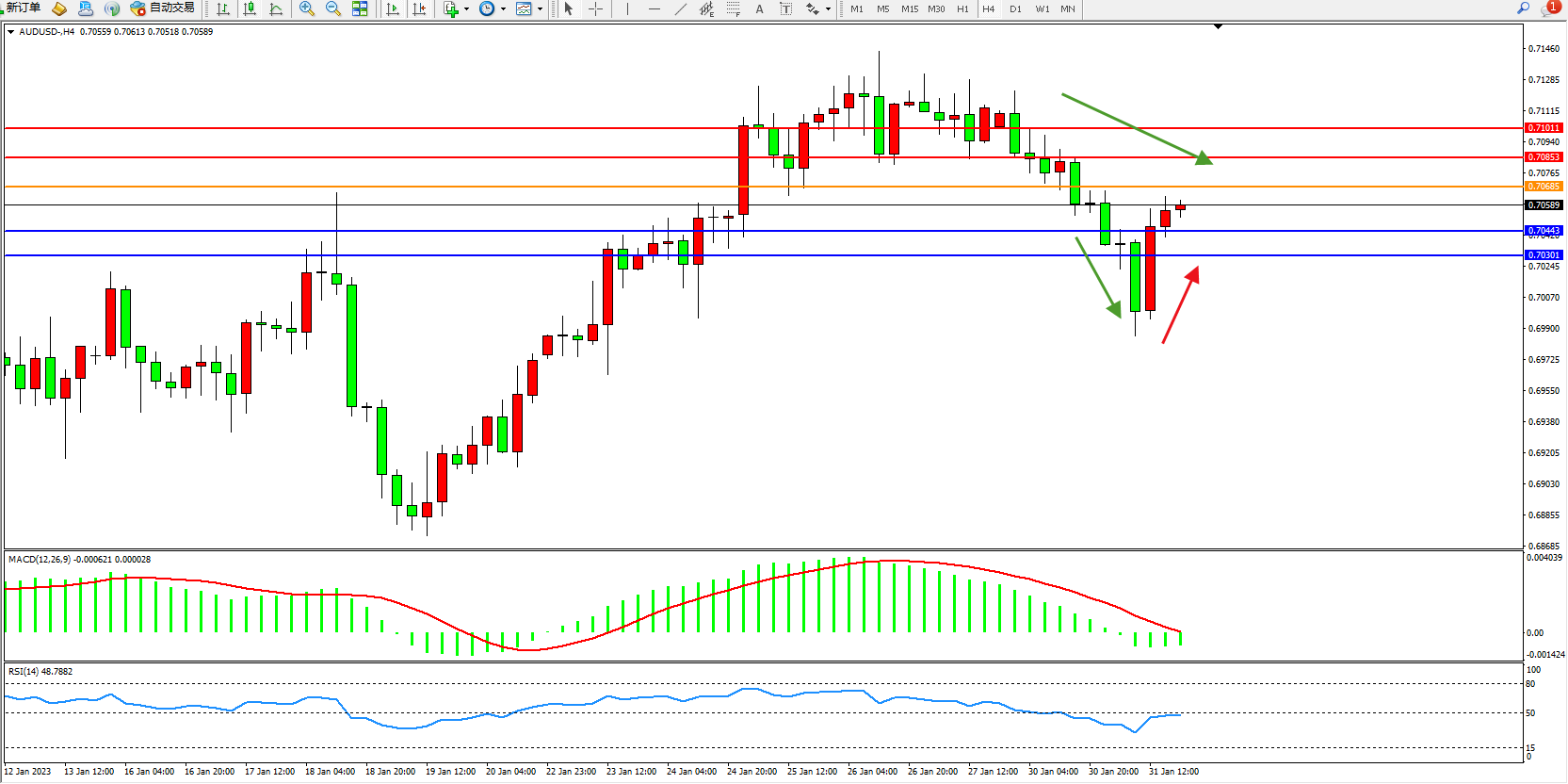Screen dimensions: 1568x784
Task: Toggle the chart shift option
Action: 419,8
